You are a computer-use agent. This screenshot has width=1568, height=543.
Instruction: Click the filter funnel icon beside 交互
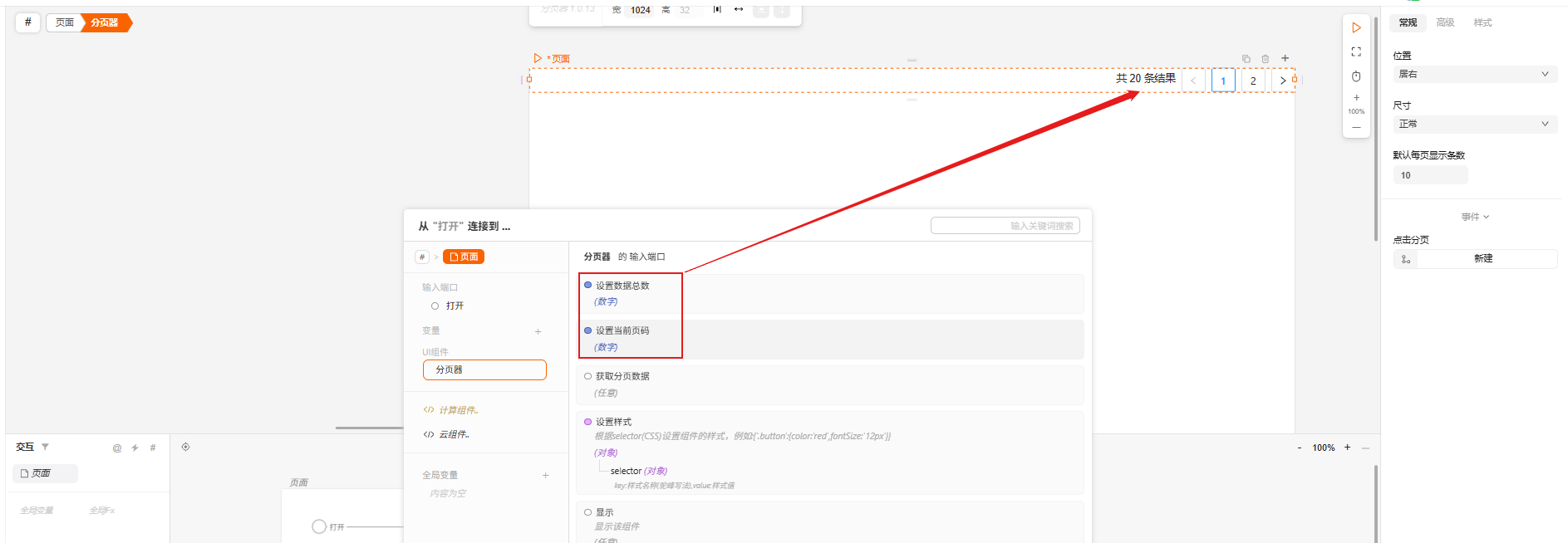point(46,447)
